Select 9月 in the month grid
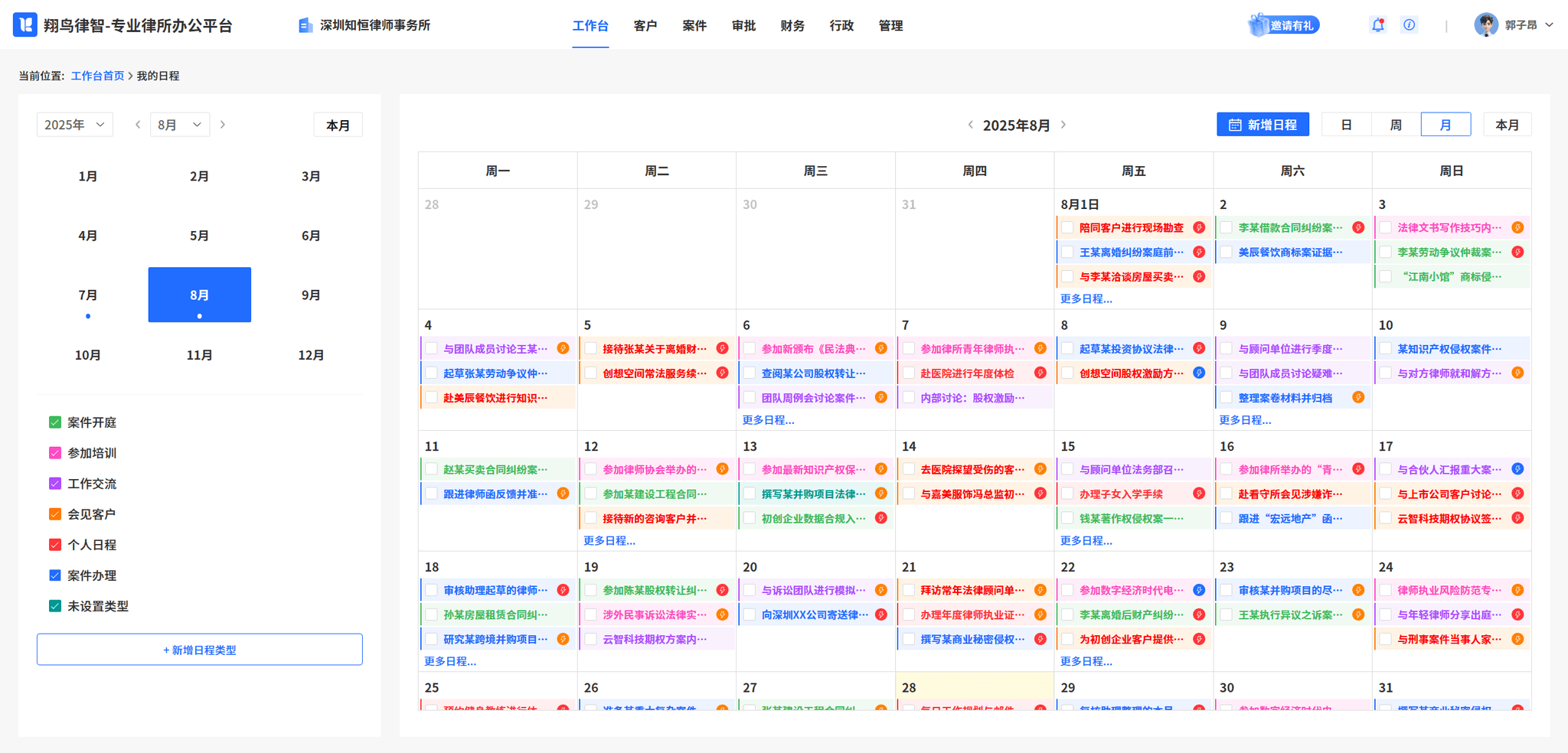1568x753 pixels. point(311,295)
